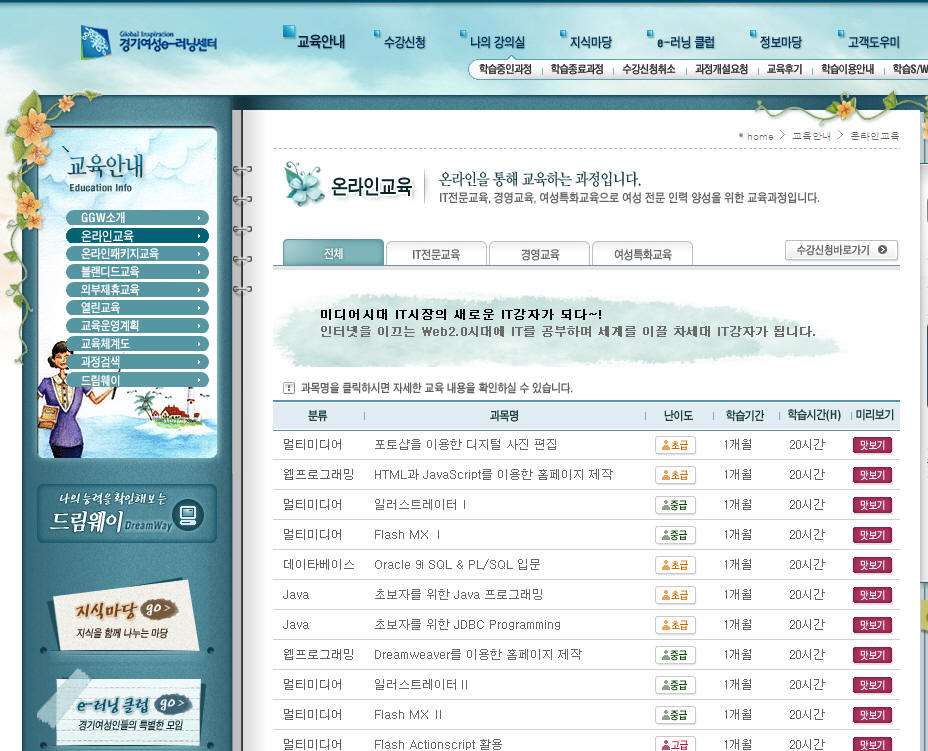Viewport: 928px width, 751px height.
Task: Open Oracle 9i SQL & PL/SQL 입문 course
Action: (x=457, y=565)
